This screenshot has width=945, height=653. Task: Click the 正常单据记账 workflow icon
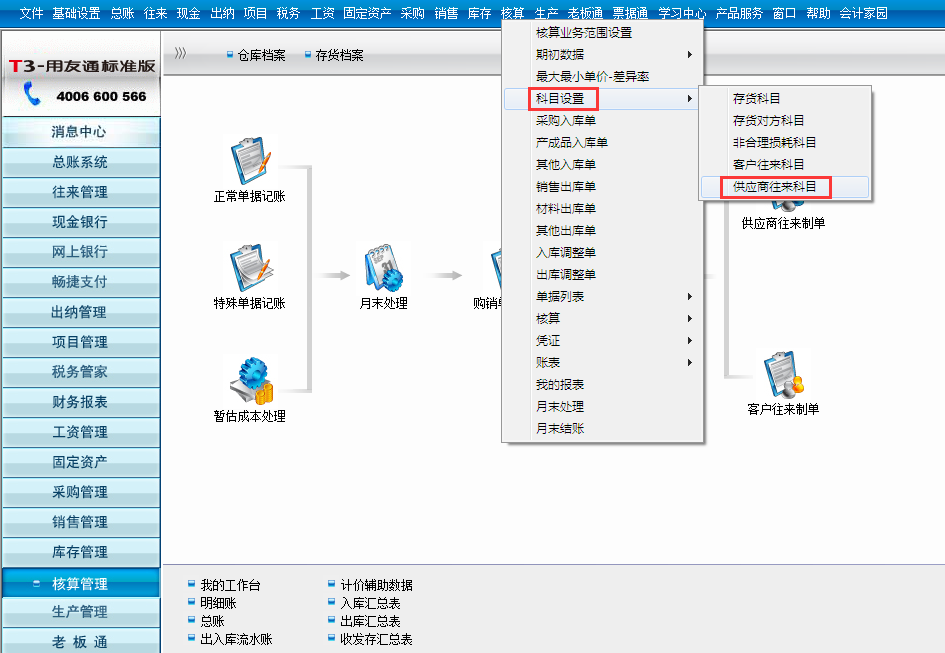249,162
